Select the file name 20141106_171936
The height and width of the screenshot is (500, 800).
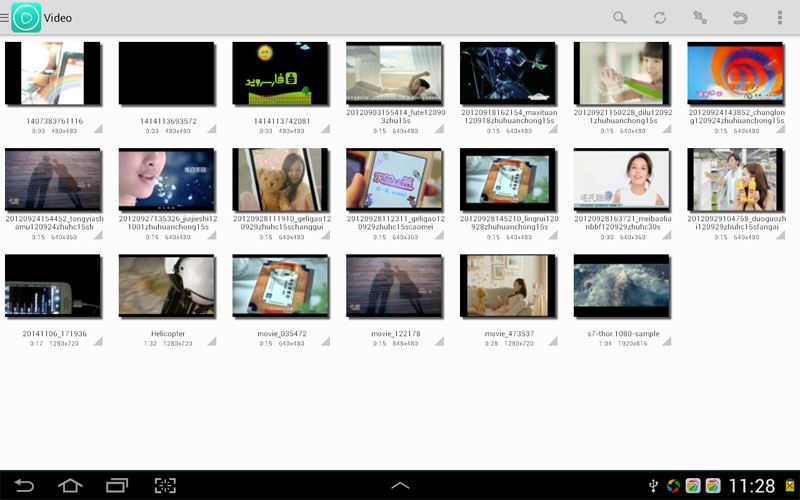tap(55, 334)
